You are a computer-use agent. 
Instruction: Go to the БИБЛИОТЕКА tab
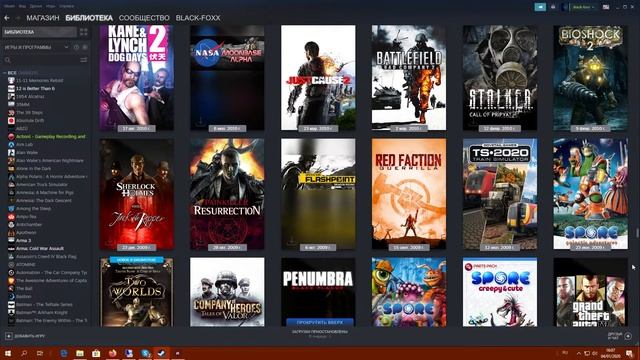click(x=89, y=18)
